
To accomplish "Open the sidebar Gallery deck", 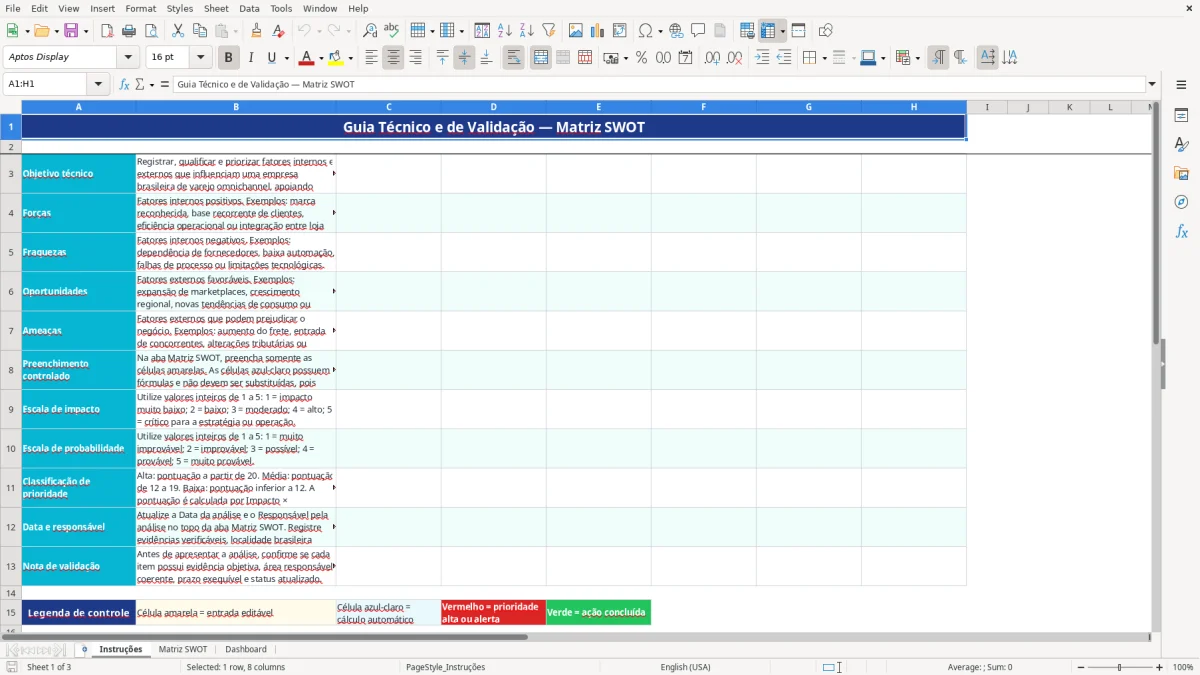I will click(1181, 174).
